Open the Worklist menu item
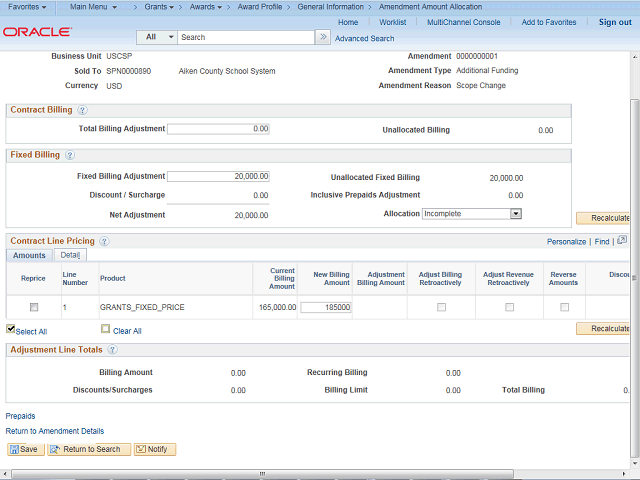Image resolution: width=640 pixels, height=480 pixels. click(x=393, y=22)
